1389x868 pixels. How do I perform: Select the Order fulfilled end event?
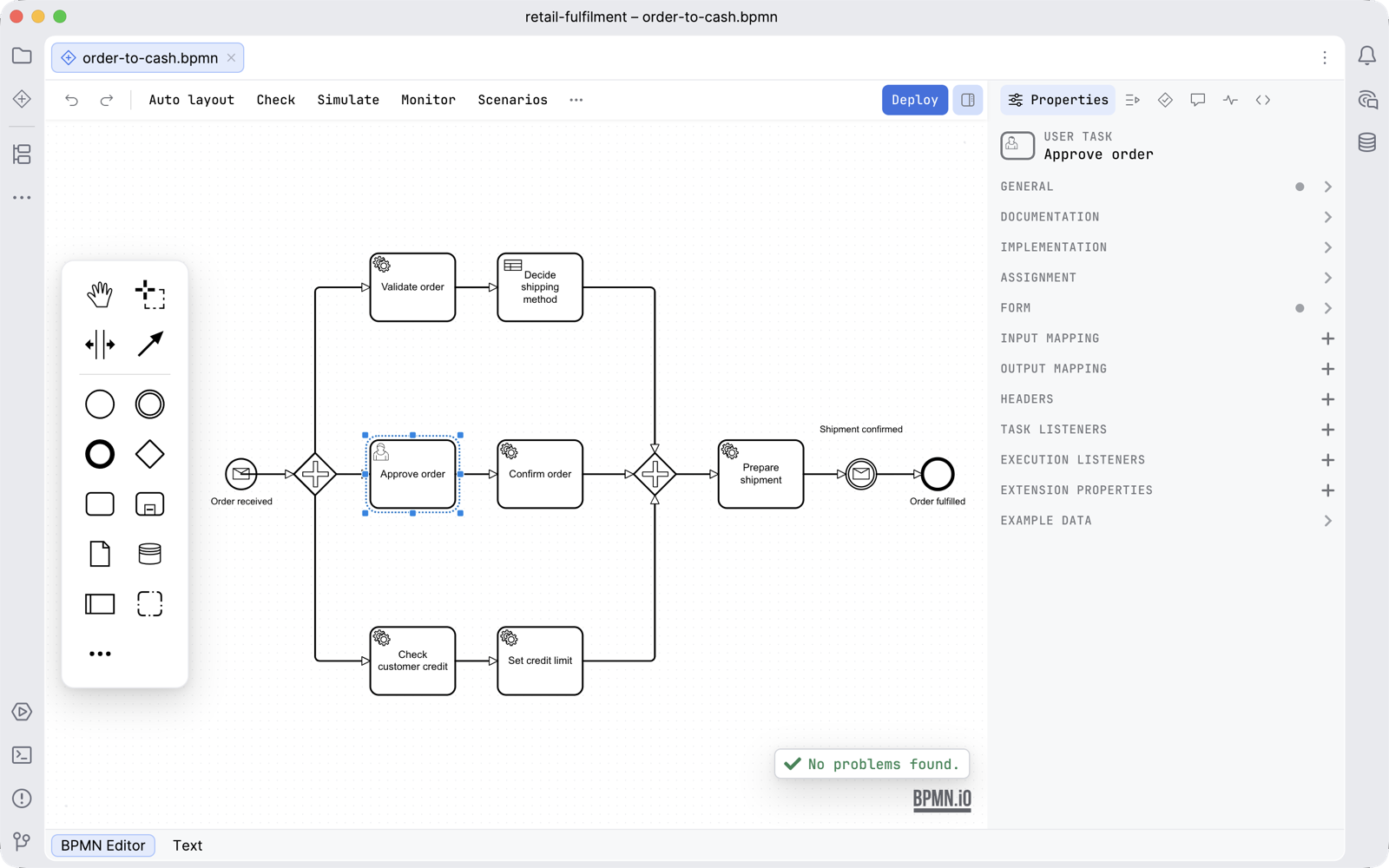pos(938,474)
